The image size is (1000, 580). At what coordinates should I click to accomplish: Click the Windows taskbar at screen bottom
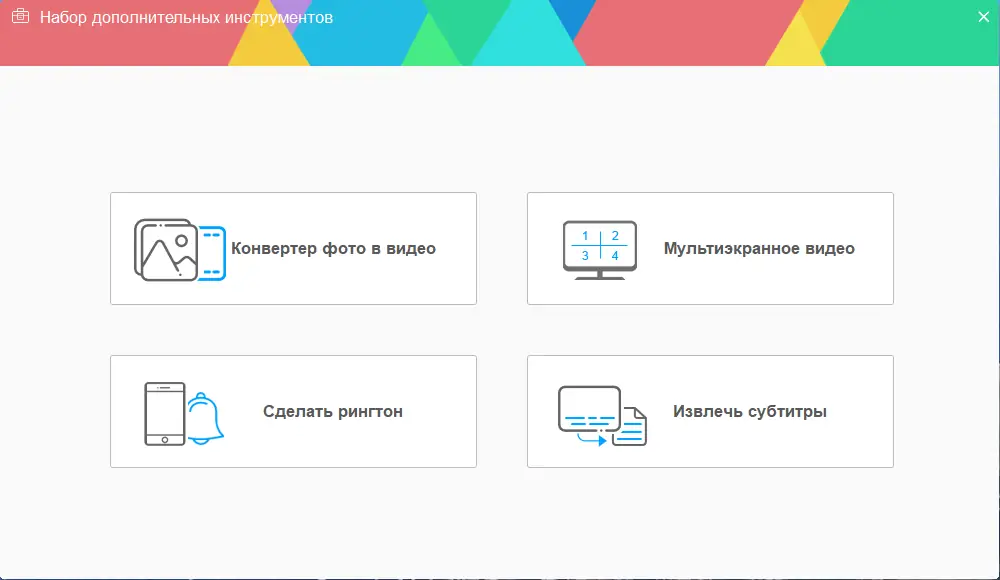[500, 575]
